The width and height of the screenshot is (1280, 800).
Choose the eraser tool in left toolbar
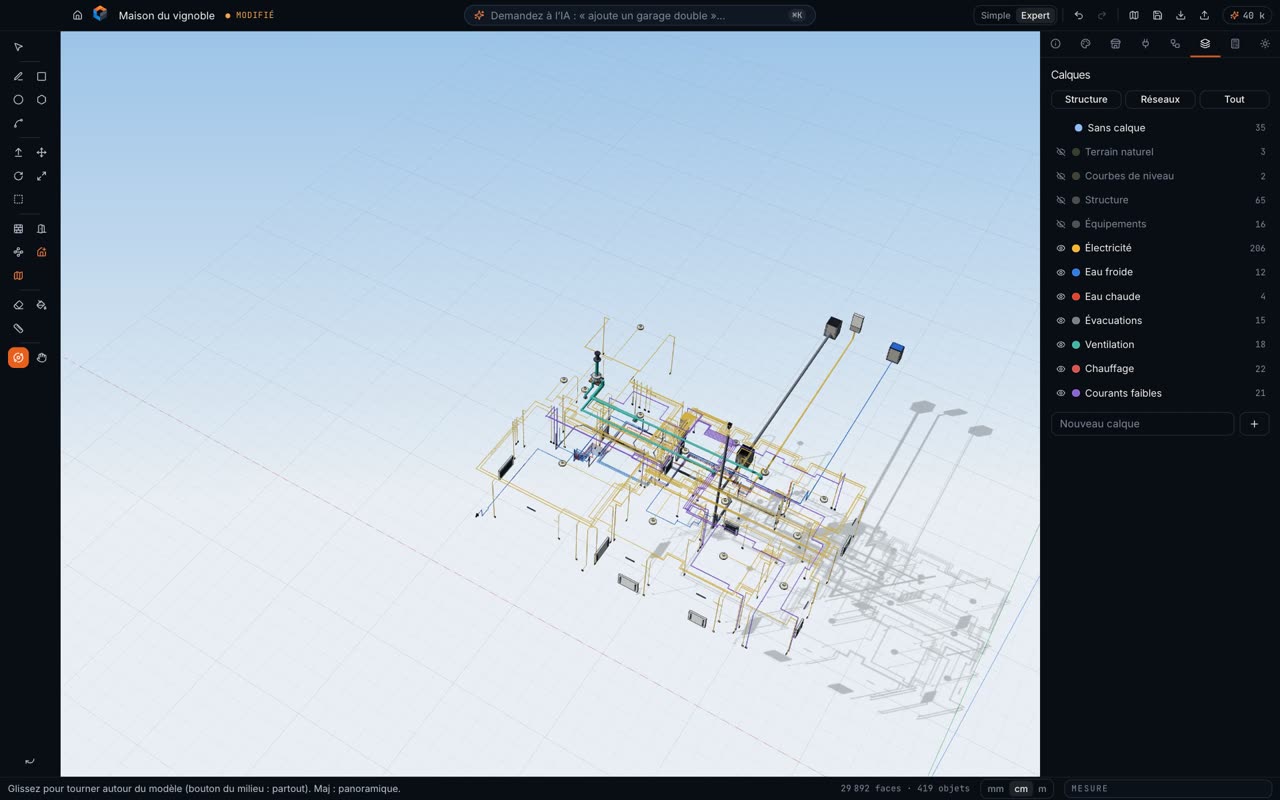[x=18, y=305]
